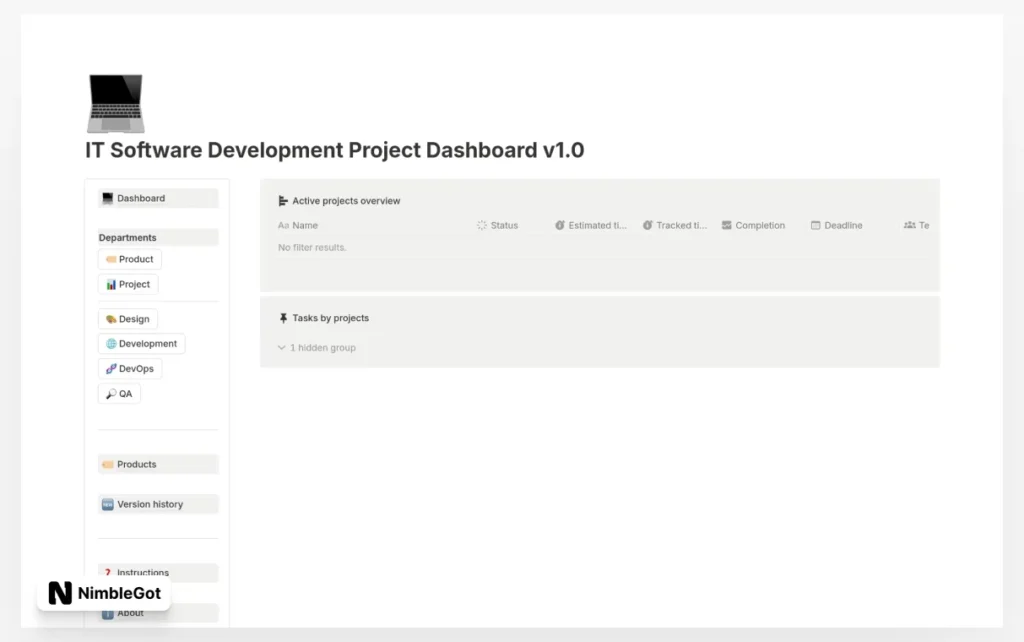Open the Design department page
Image resolution: width=1024 pixels, height=642 pixels.
pos(128,319)
